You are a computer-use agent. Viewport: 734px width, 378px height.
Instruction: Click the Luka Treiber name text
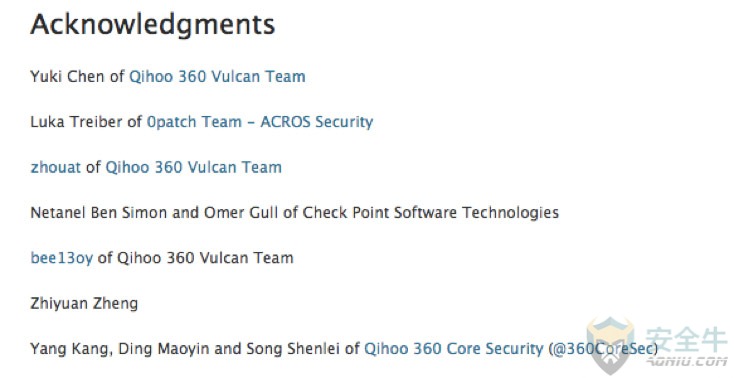76,122
